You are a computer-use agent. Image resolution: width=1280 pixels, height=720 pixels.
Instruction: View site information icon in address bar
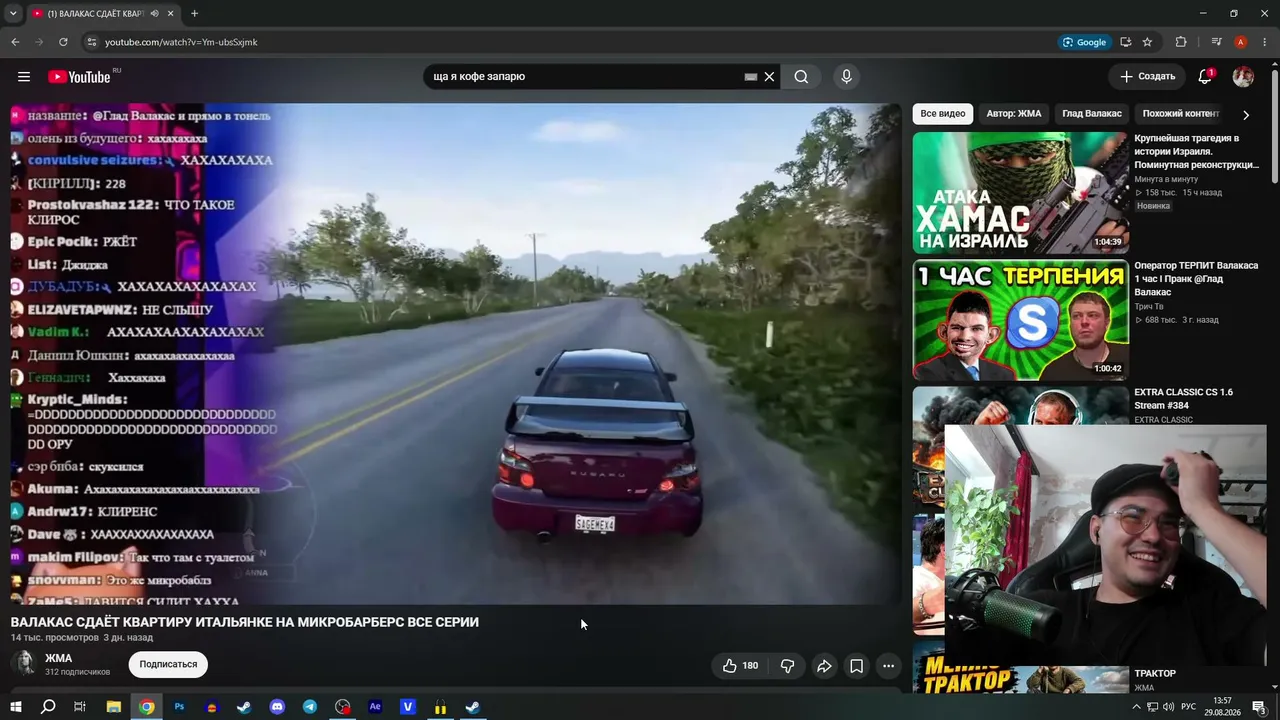click(91, 42)
